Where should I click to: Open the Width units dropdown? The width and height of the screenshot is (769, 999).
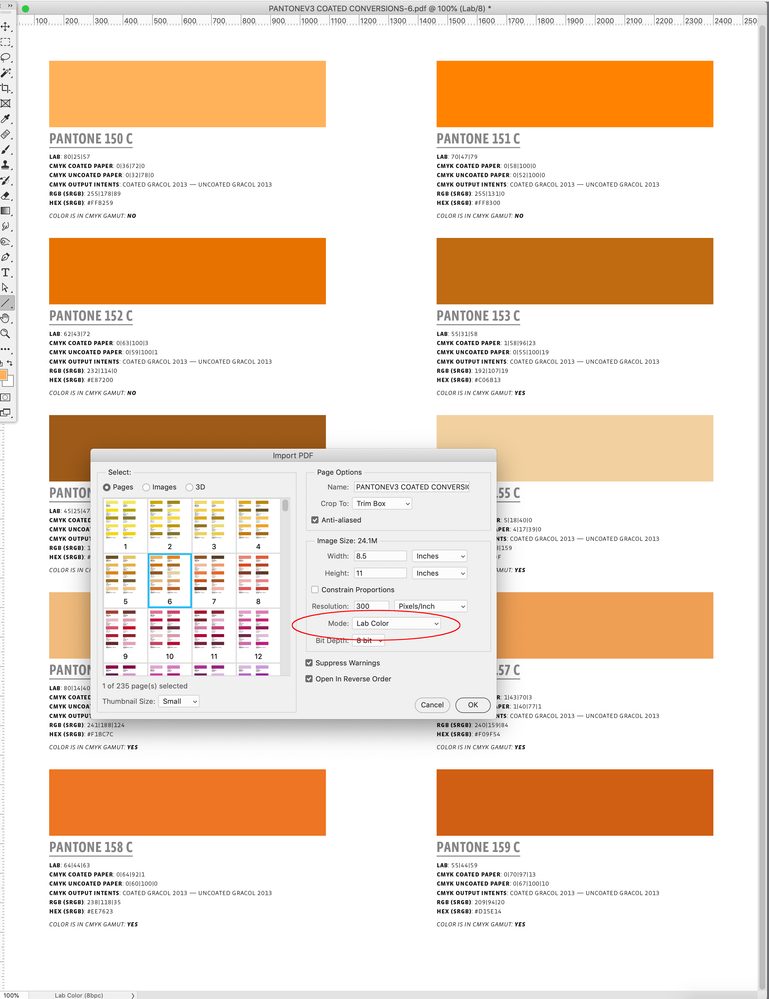440,556
